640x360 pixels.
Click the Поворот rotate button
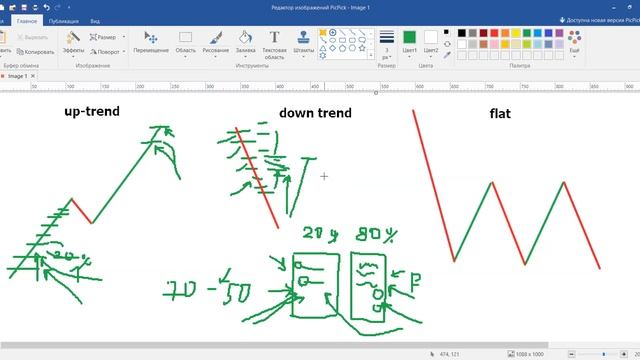104,52
